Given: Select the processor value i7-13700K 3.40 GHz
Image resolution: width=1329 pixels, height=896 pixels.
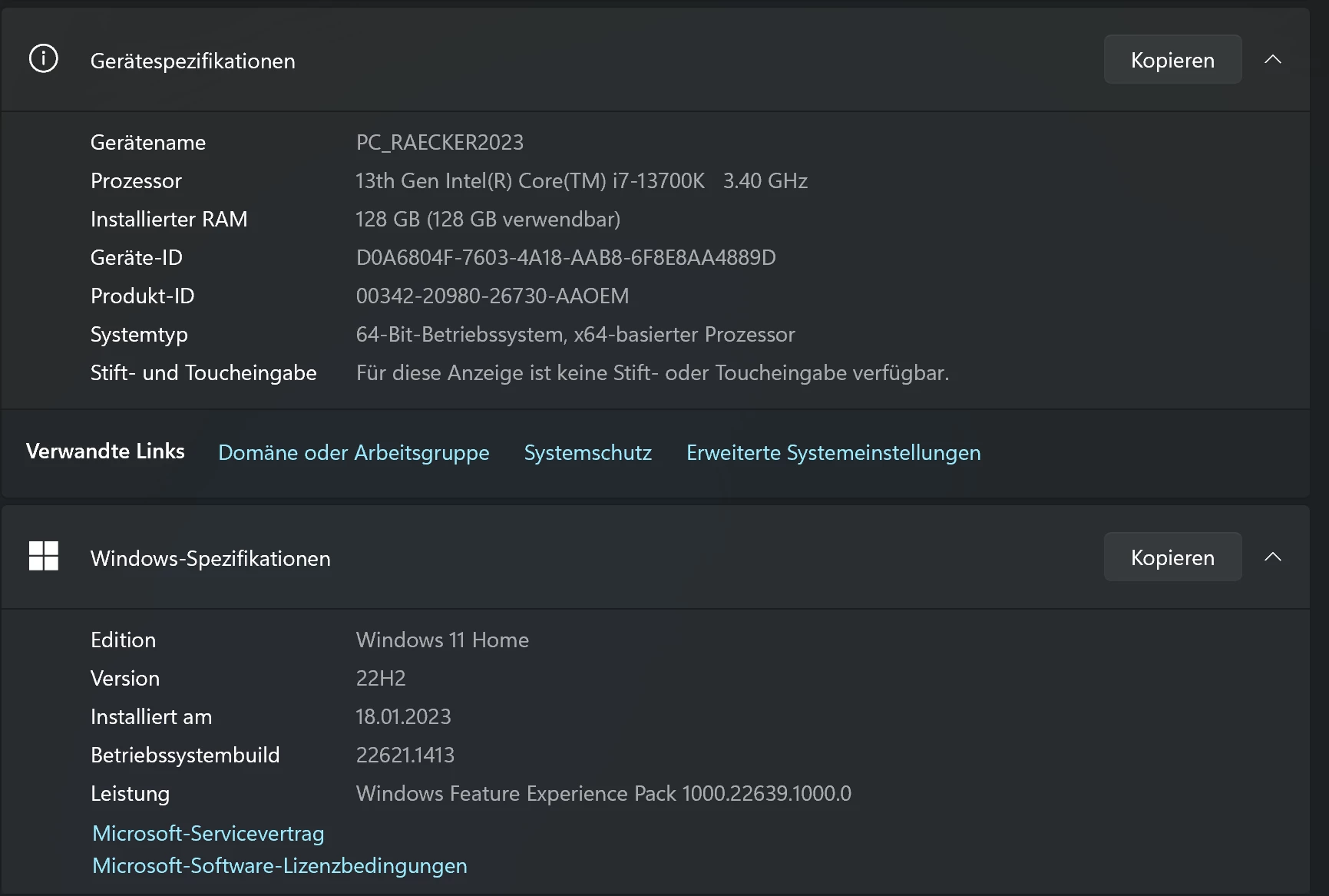Looking at the screenshot, I should 581,180.
